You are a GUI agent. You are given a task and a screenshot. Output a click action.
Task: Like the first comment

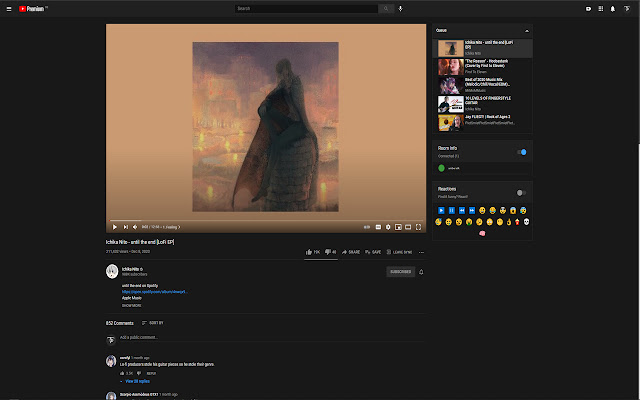(122, 373)
